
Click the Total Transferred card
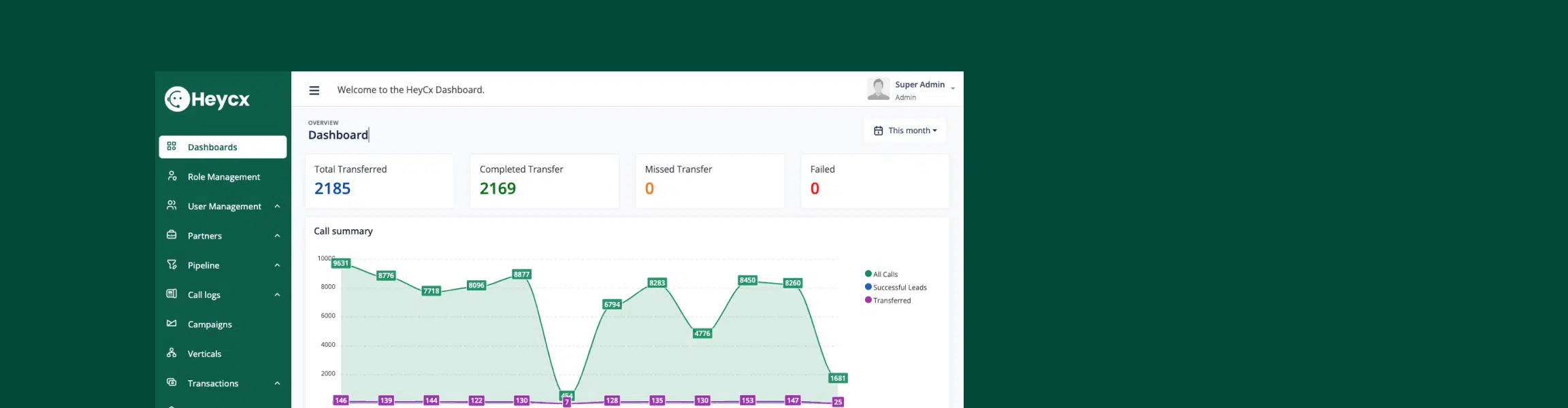(380, 181)
